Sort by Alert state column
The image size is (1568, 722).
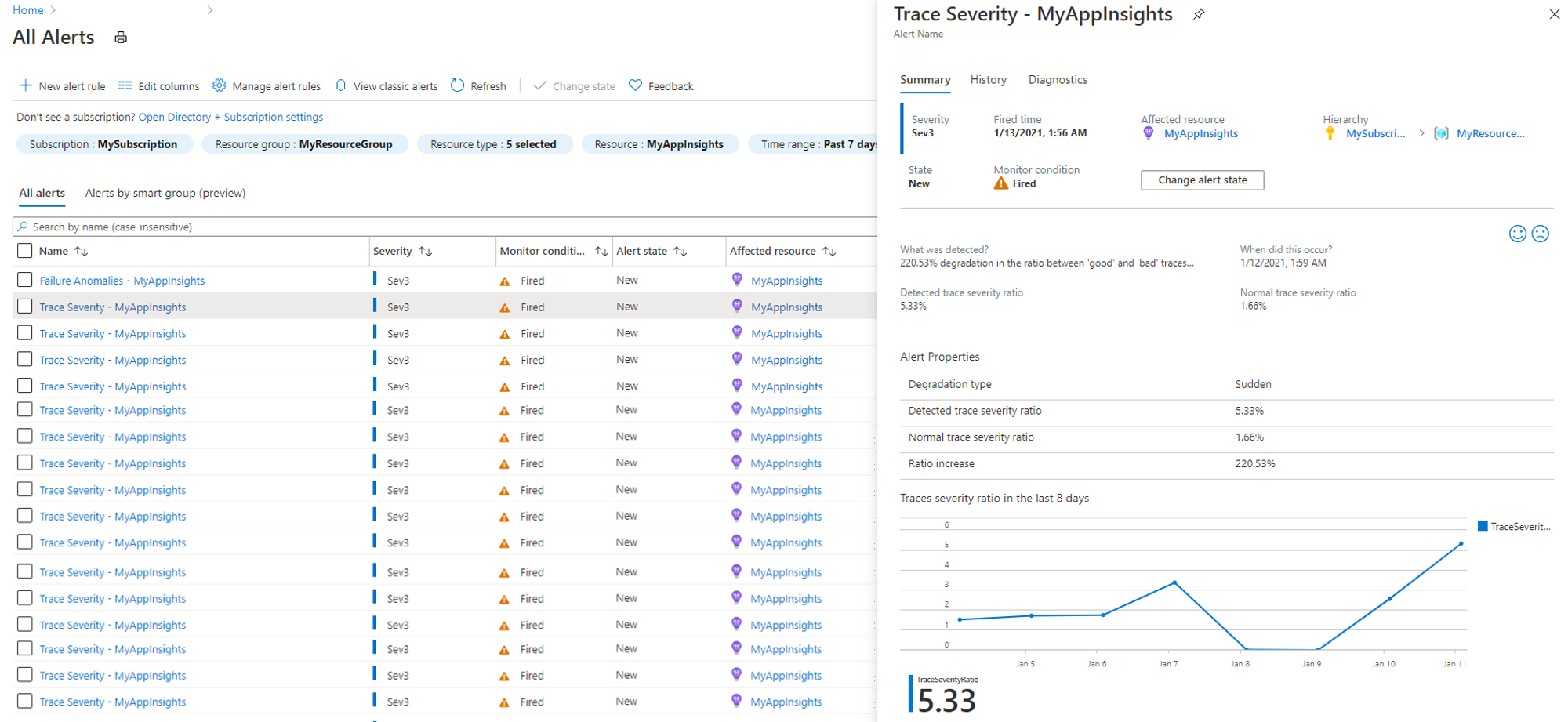point(680,251)
